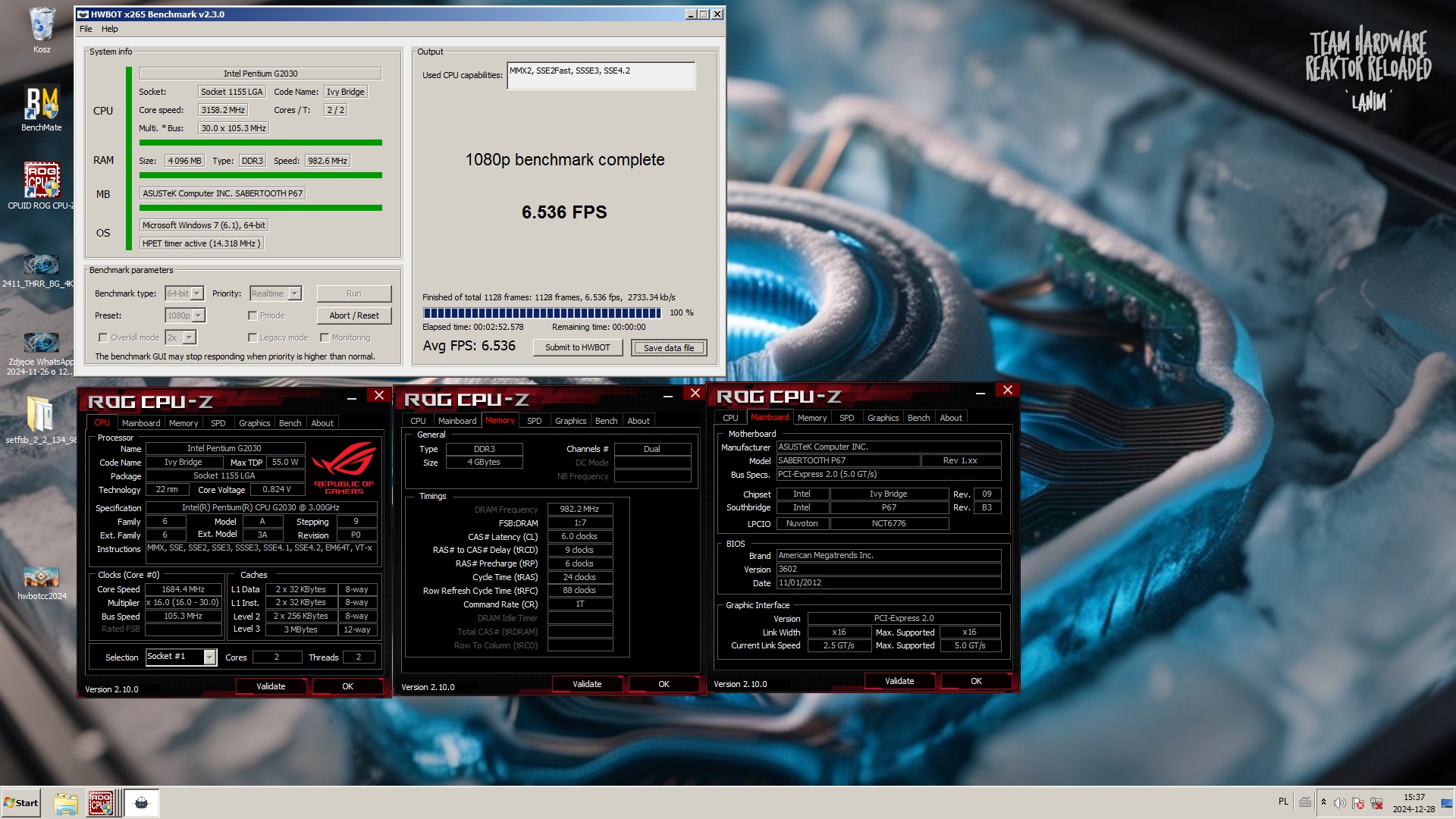The width and height of the screenshot is (1456, 819).
Task: Click the Used CPU capabilities text box
Action: point(601,76)
